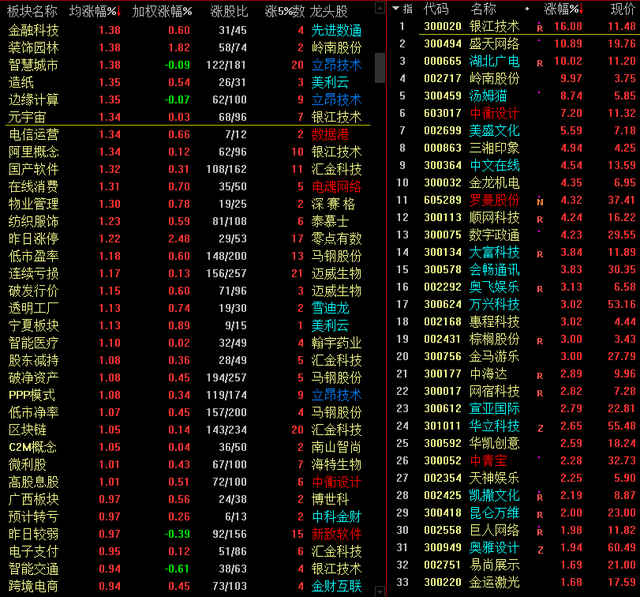Click the 代码 column header

[x=436, y=9]
